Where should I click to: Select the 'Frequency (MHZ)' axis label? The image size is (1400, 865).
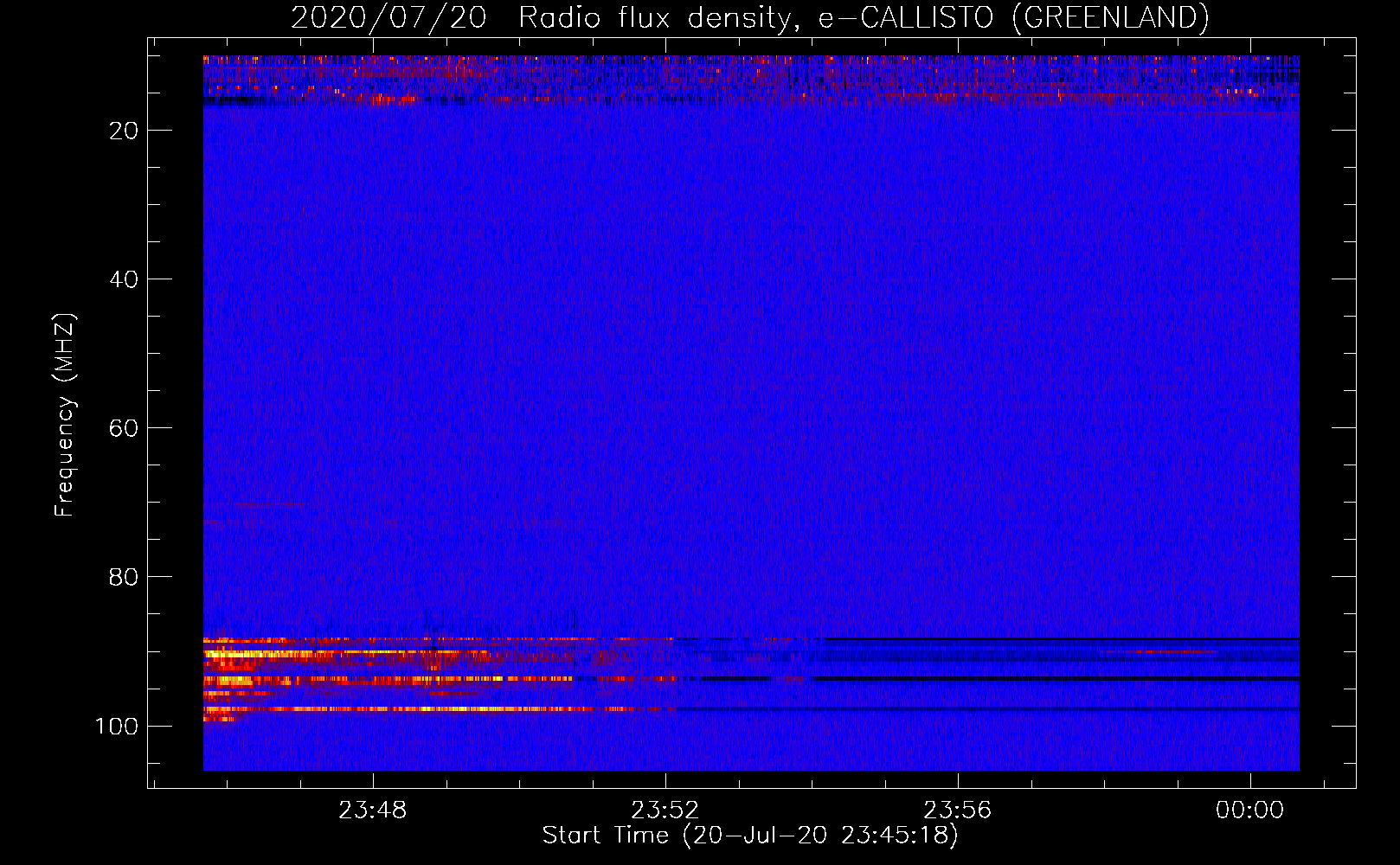coord(65,414)
